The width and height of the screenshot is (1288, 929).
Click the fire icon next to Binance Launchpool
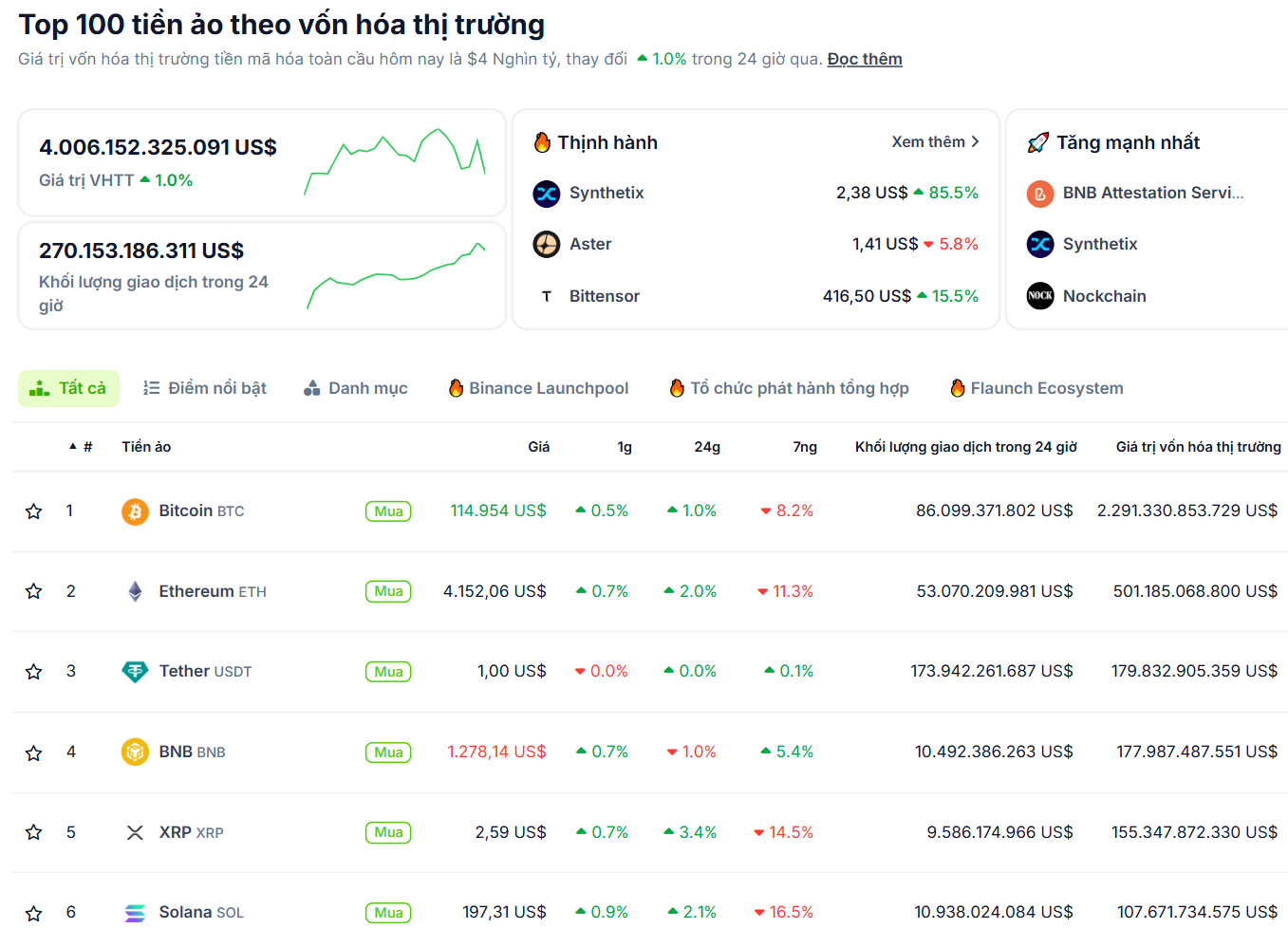[x=454, y=388]
